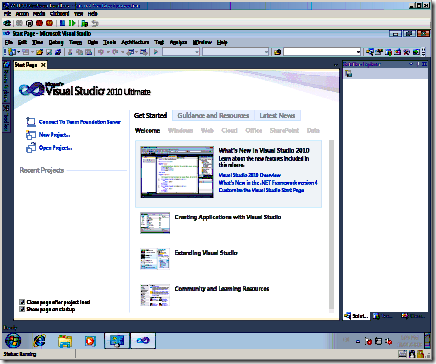Click the Paste toolbar icon
The height and width of the screenshot is (364, 436).
88,52
